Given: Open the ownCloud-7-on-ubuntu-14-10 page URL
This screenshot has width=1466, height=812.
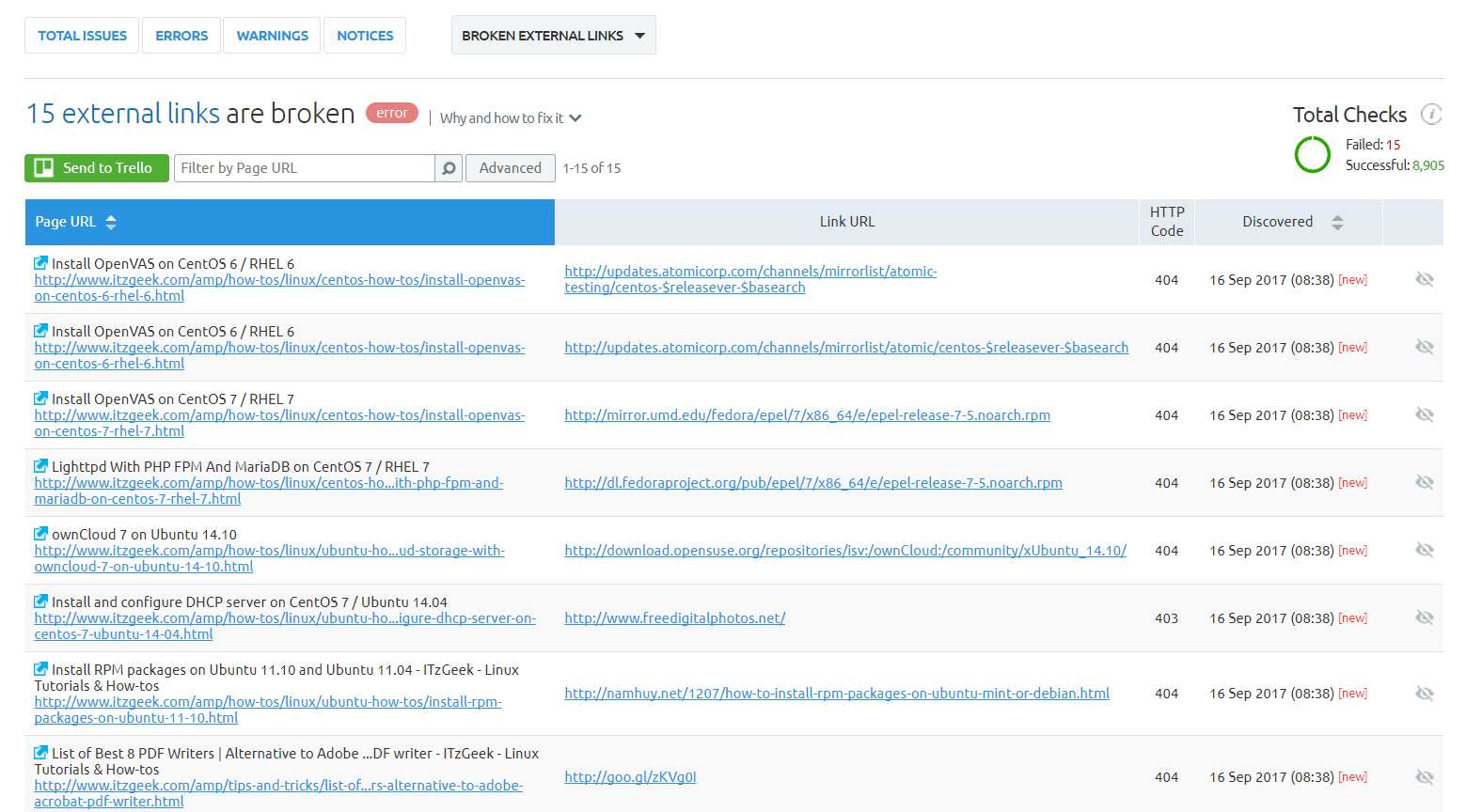Looking at the screenshot, I should (x=269, y=558).
